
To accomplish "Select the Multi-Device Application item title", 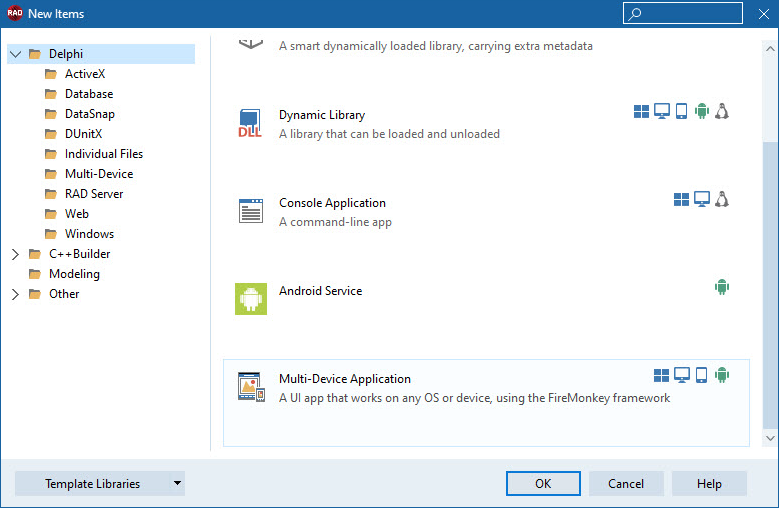I will pos(345,378).
